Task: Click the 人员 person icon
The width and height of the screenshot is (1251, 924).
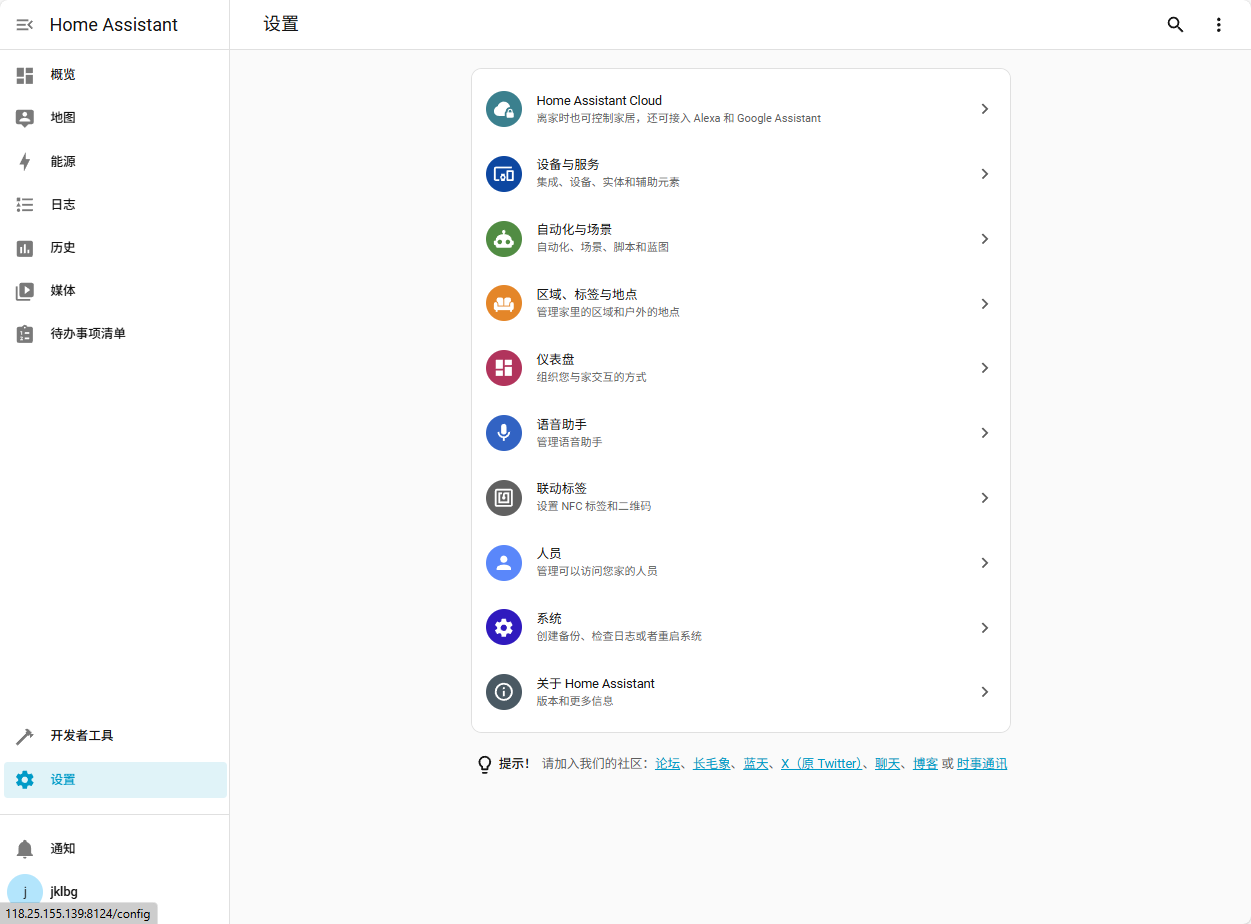Action: [504, 563]
